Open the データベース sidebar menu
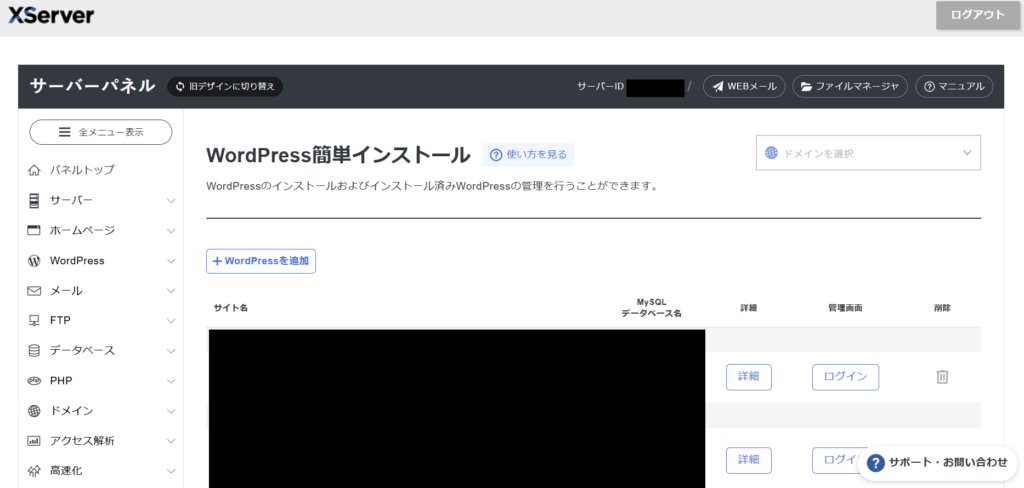Screen dimensions: 1024x488 coord(82,351)
